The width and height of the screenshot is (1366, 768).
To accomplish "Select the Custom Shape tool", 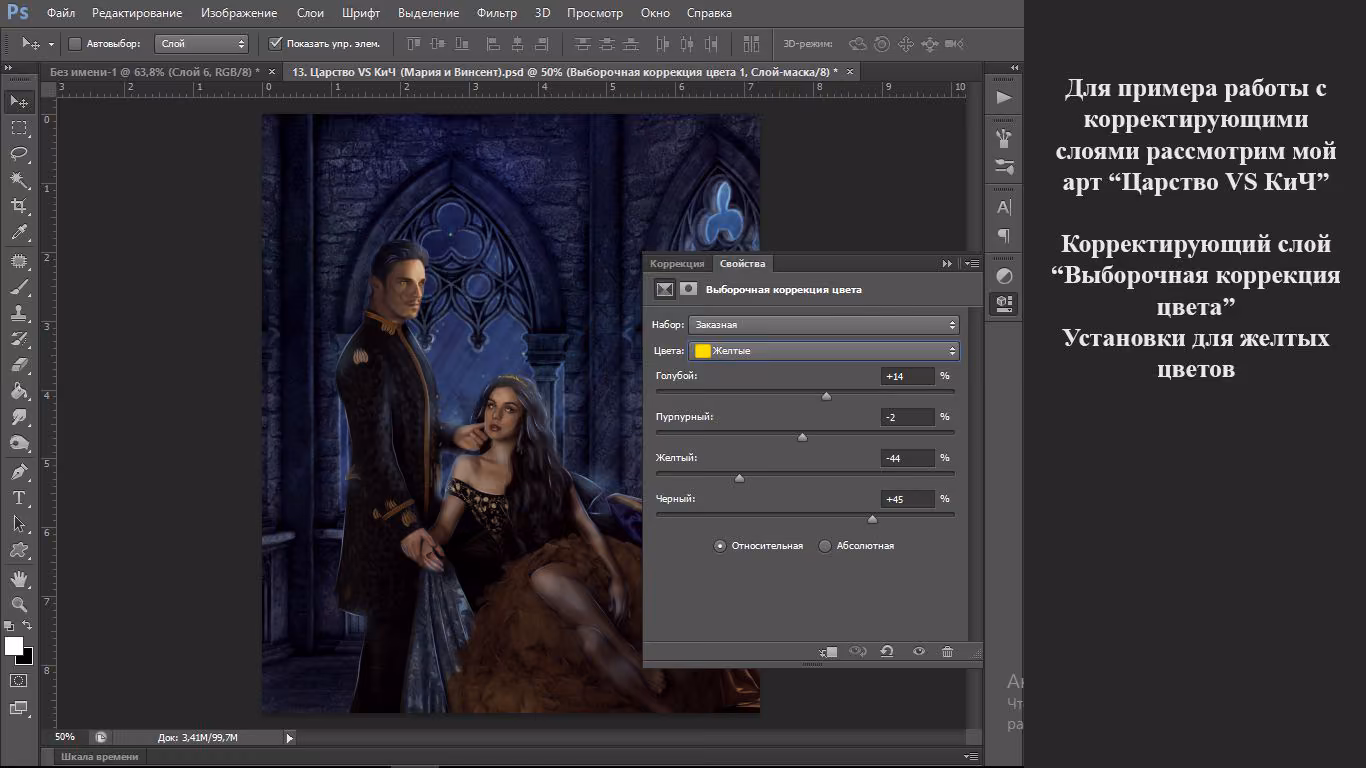I will tap(18, 549).
